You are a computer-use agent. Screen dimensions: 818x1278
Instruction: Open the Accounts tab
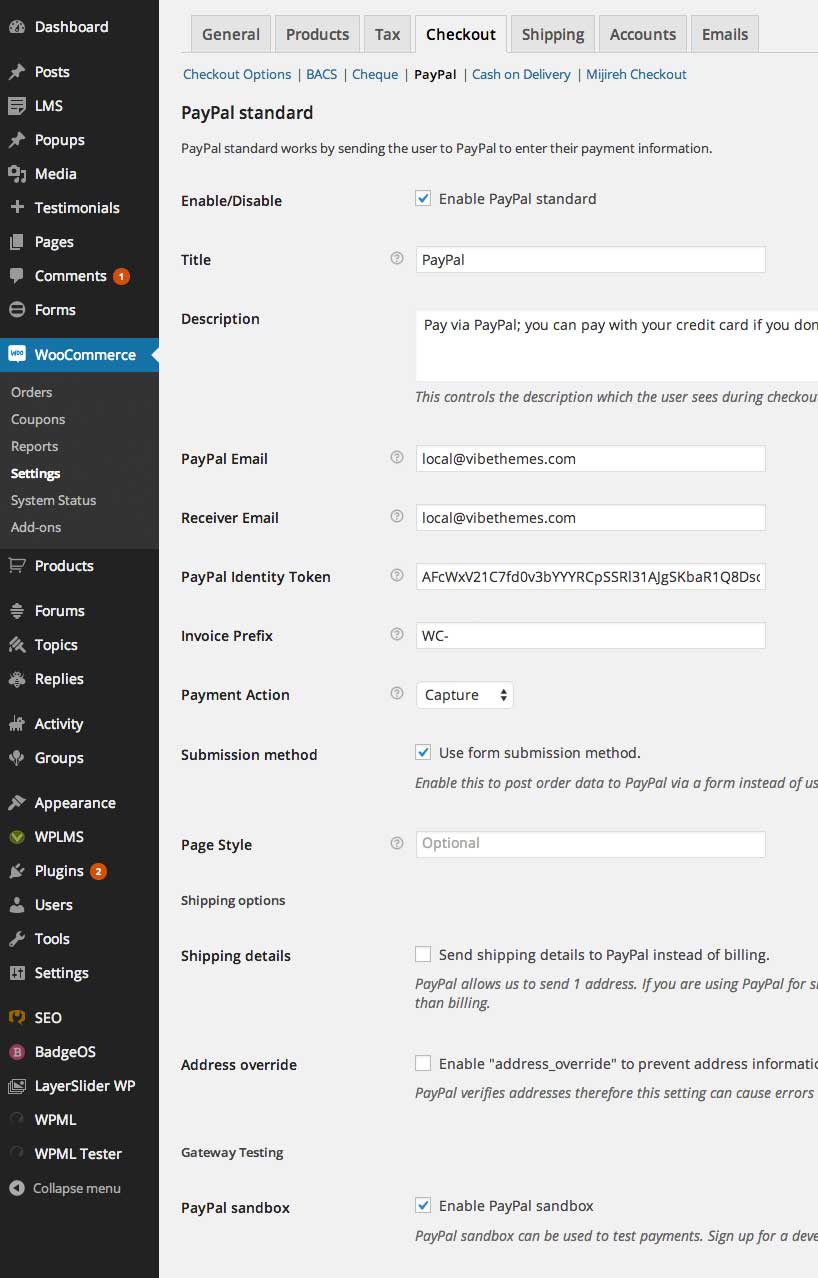click(x=643, y=34)
